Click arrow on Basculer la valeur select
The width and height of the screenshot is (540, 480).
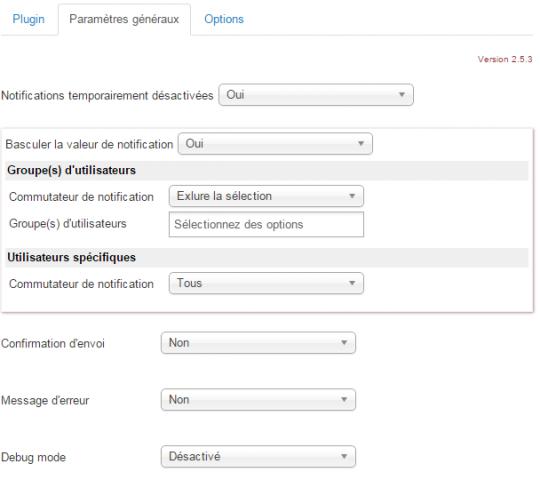pos(361,144)
